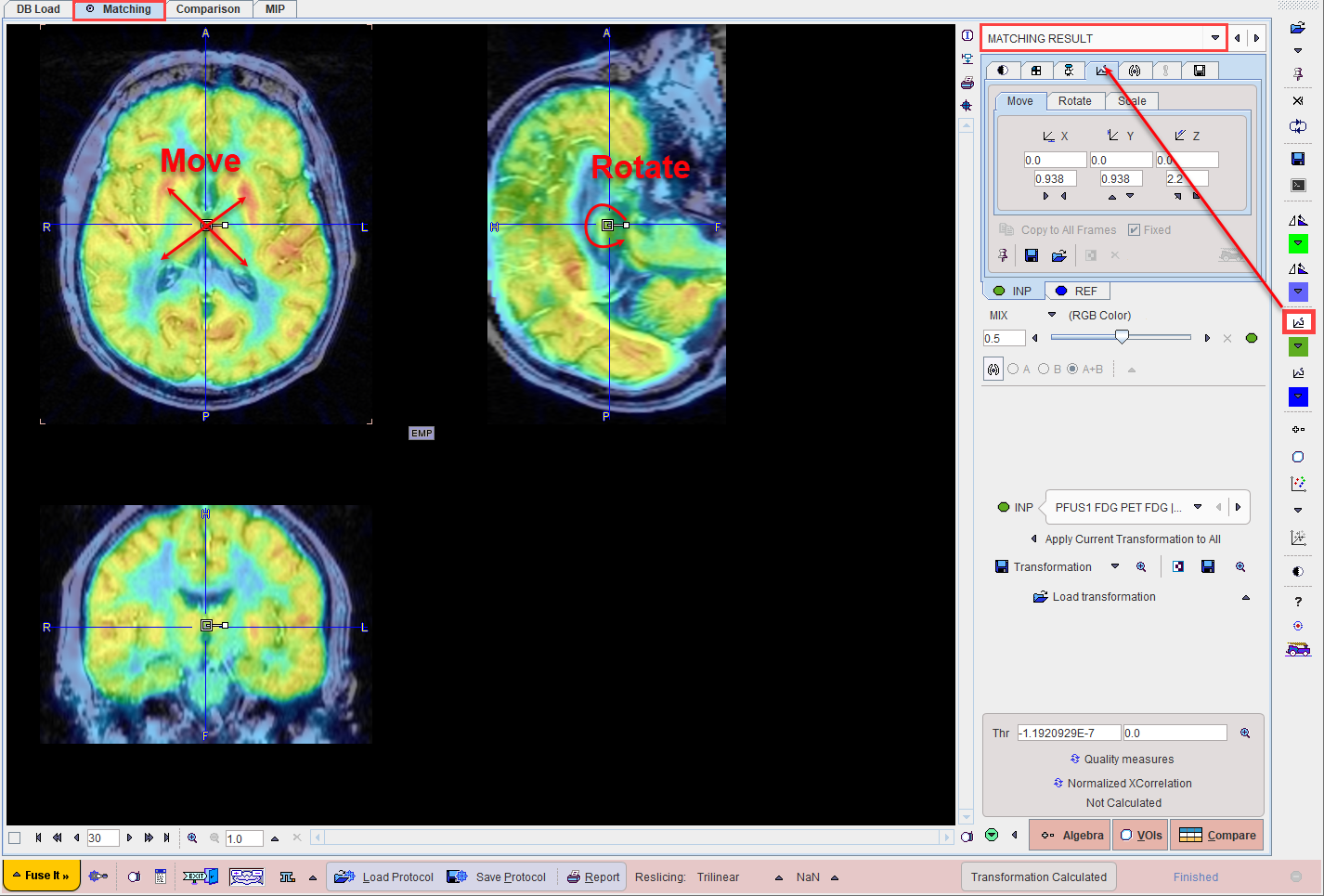Expand the arrow next to Fuse It toolbar
This screenshot has width=1324, height=896.
click(x=313, y=877)
